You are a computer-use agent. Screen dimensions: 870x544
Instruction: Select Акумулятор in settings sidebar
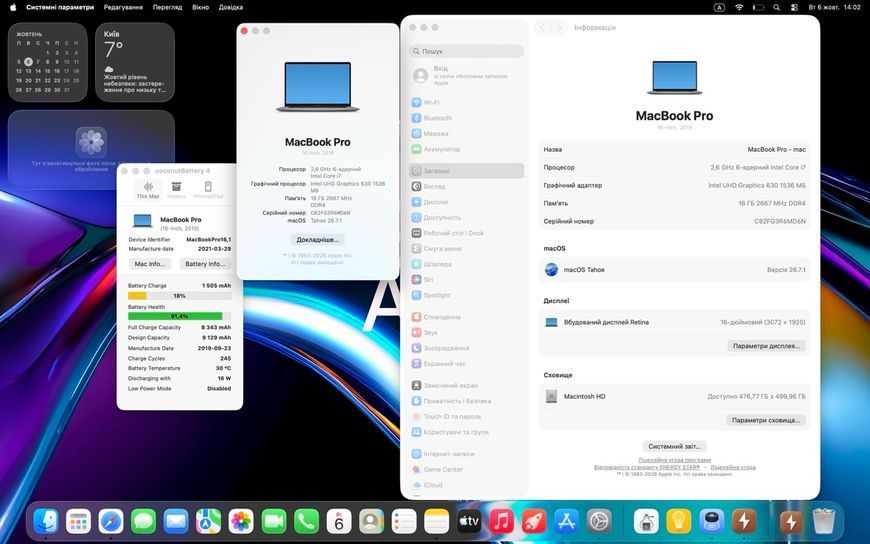point(466,149)
